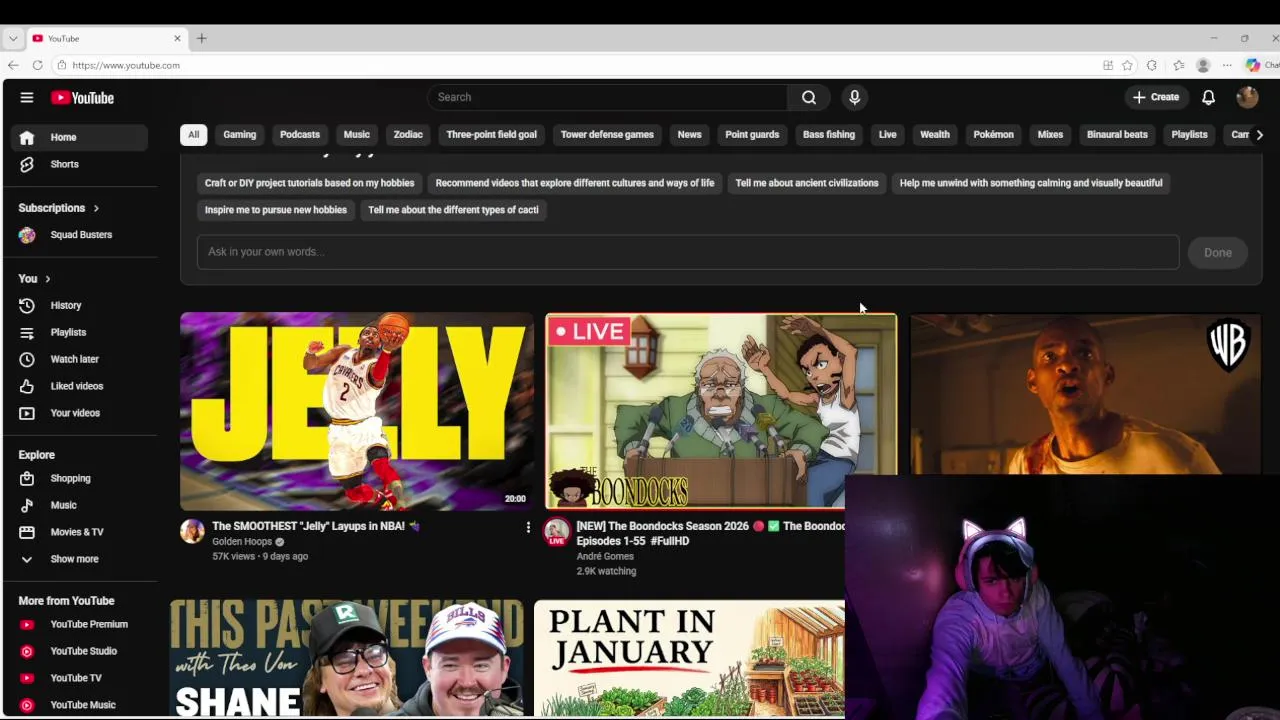The height and width of the screenshot is (720, 1280).
Task: Open more options for Jelly Layups video
Action: point(528,527)
